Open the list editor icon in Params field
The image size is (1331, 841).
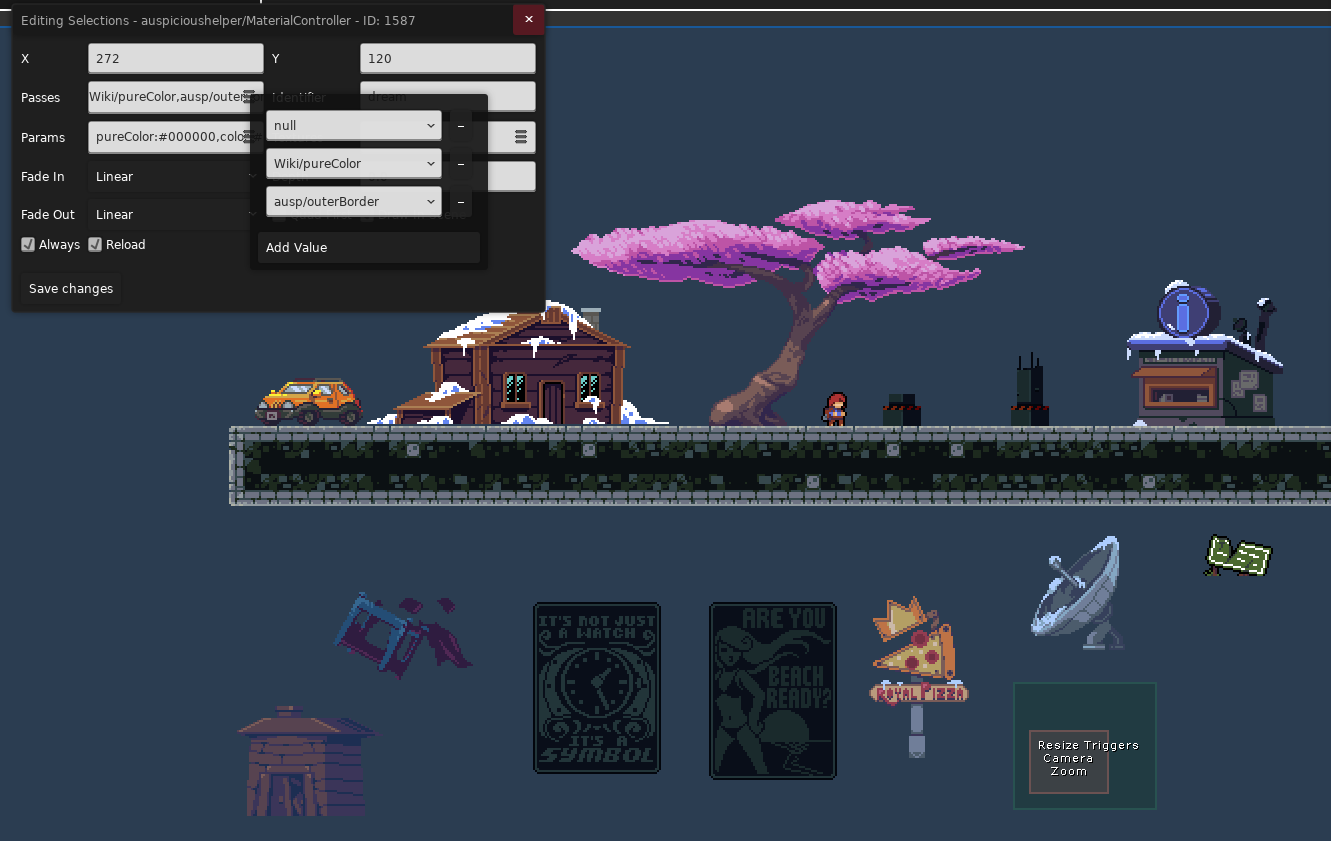[250, 137]
